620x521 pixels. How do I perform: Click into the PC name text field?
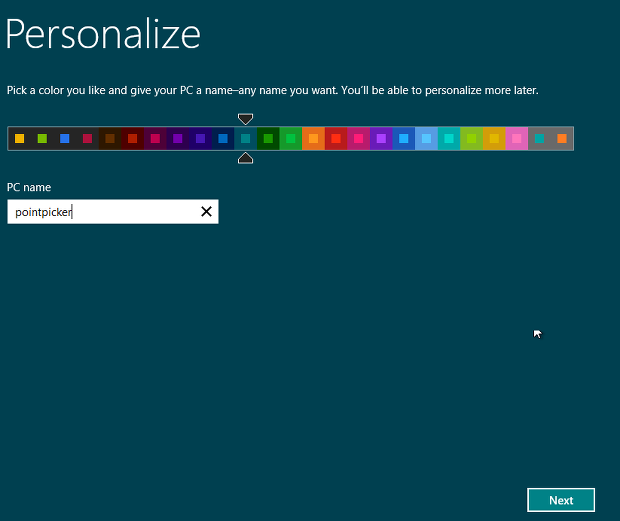pos(113,211)
